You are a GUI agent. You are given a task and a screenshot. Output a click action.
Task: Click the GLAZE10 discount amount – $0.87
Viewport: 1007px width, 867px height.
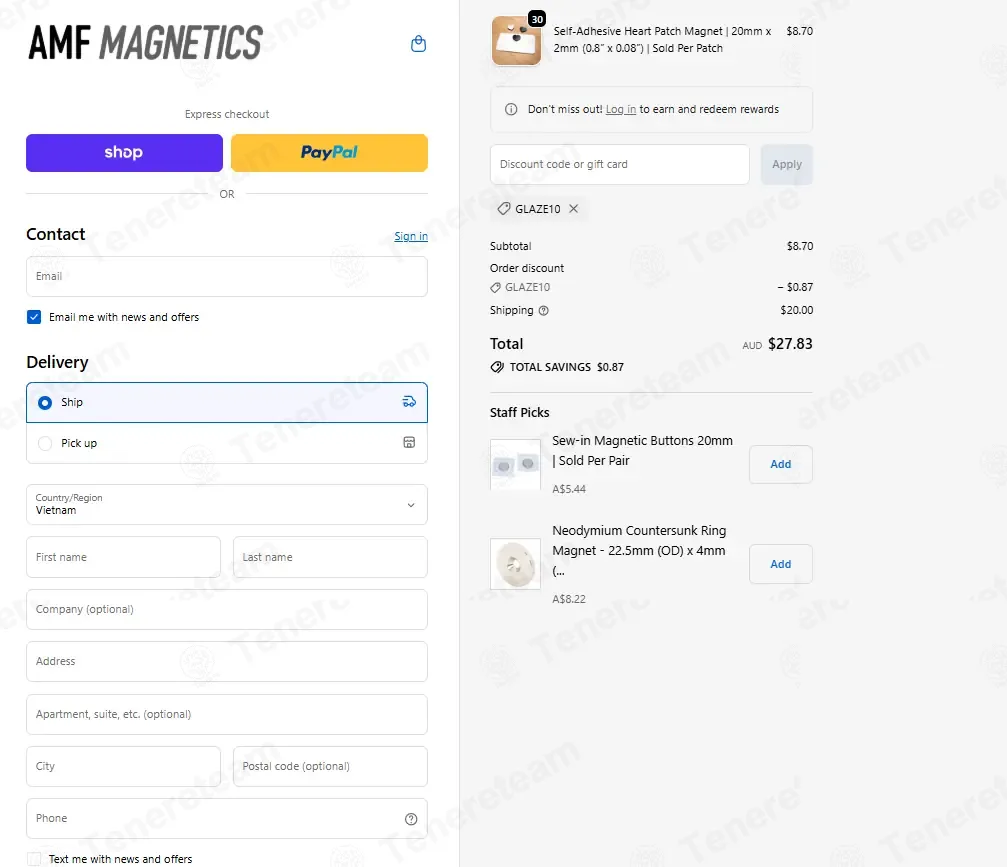pyautogui.click(x=795, y=287)
